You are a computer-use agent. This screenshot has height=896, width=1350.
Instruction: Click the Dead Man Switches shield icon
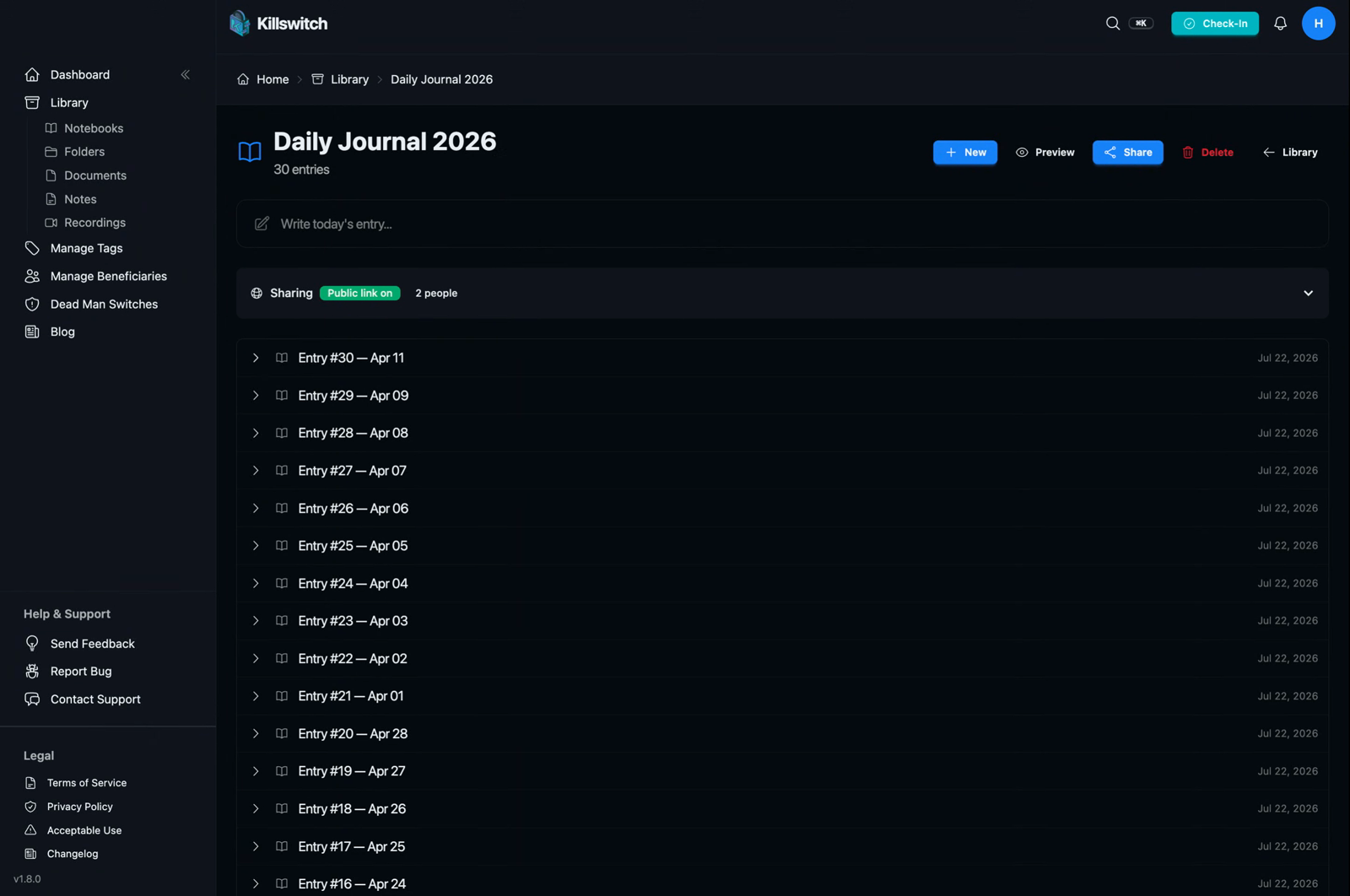click(x=32, y=304)
